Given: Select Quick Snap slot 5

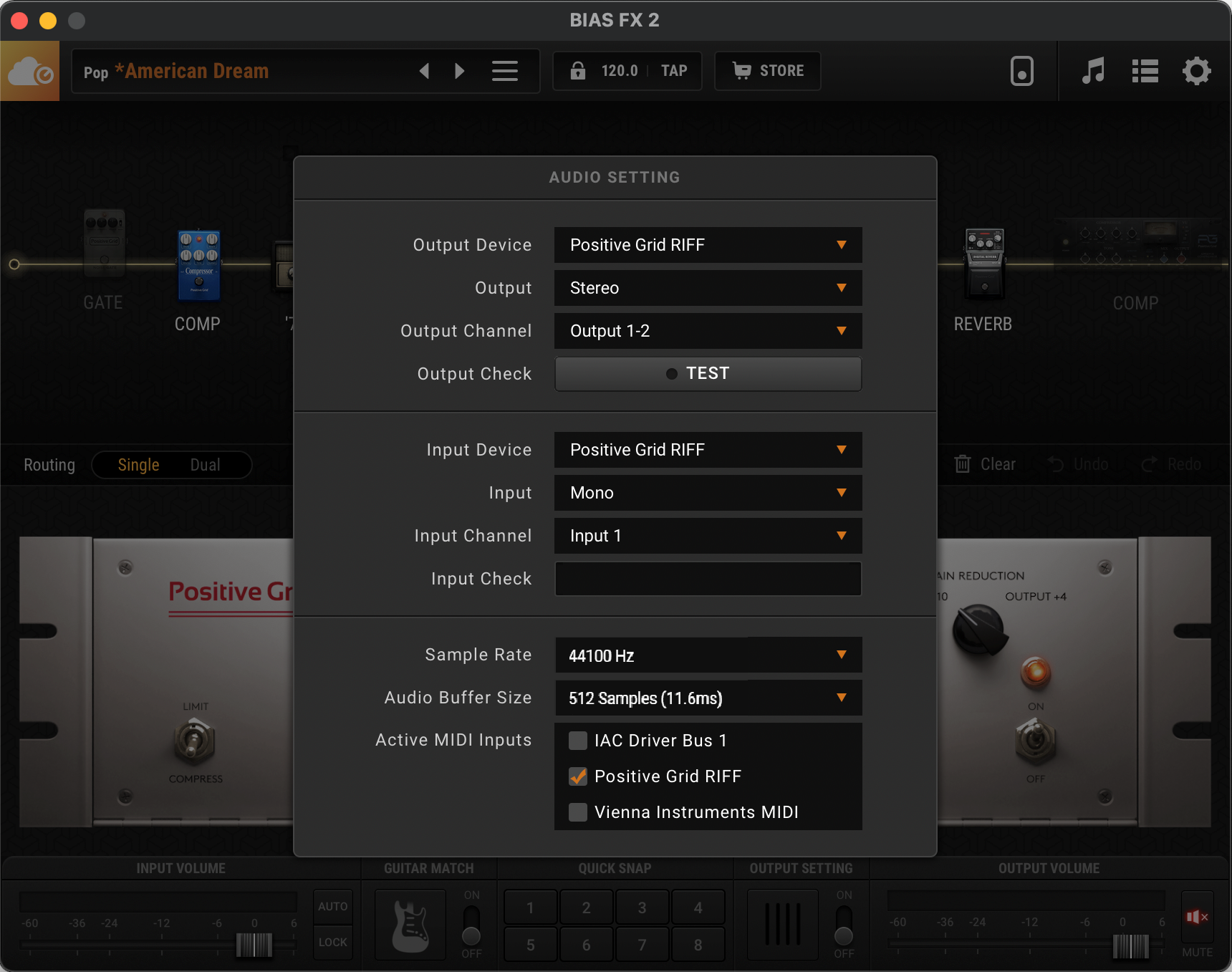Looking at the screenshot, I should (x=531, y=945).
